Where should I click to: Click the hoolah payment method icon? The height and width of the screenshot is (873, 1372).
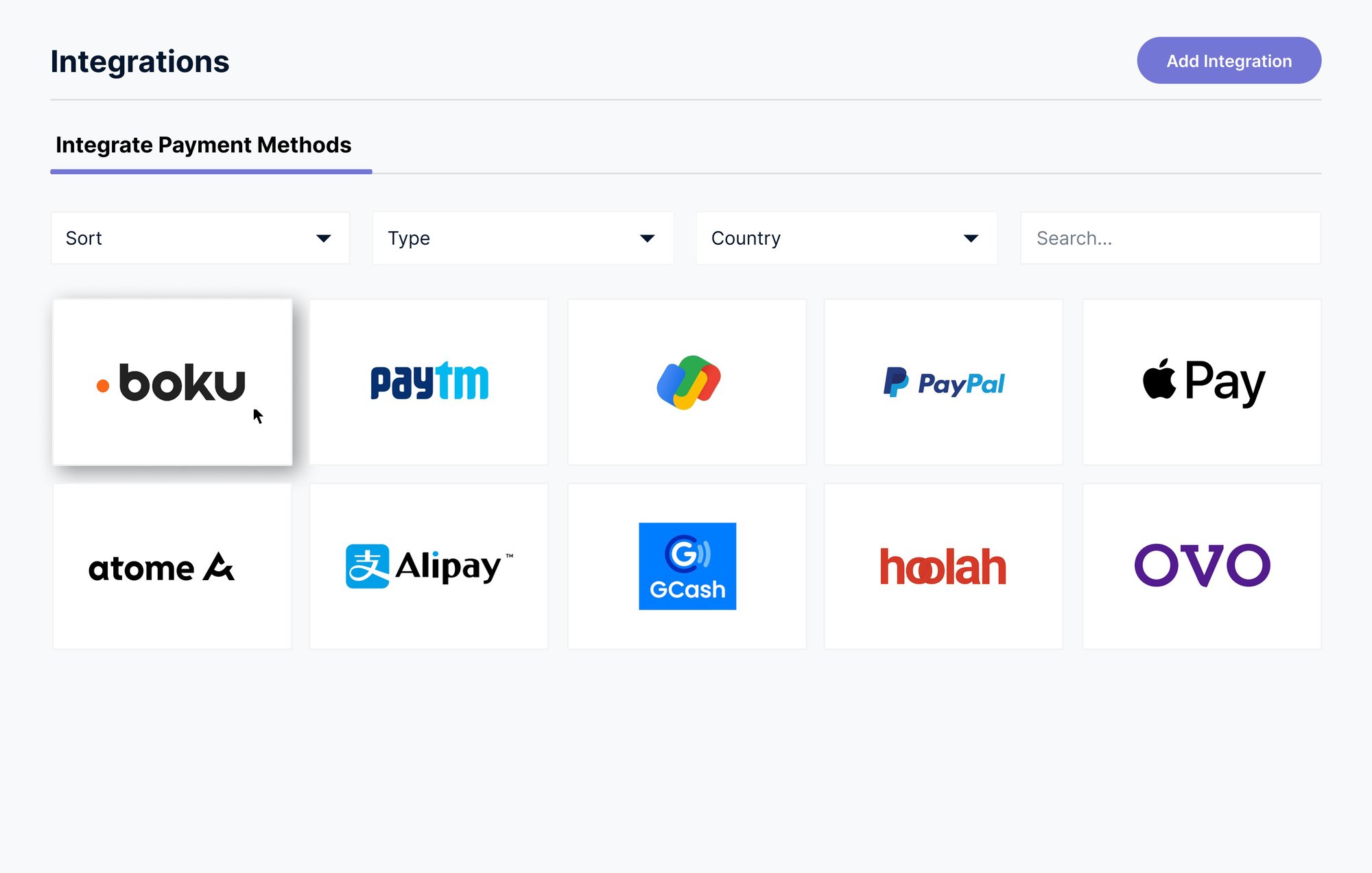click(944, 565)
